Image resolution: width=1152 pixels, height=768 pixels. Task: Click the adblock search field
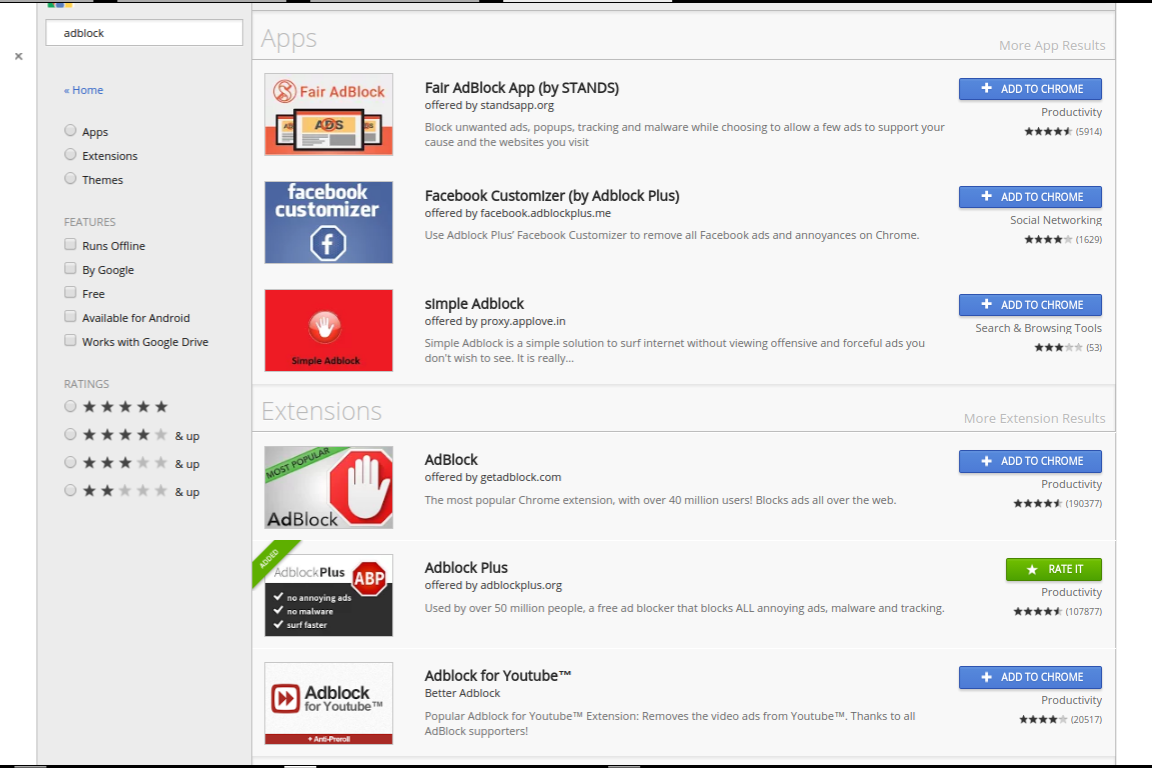[x=144, y=33]
